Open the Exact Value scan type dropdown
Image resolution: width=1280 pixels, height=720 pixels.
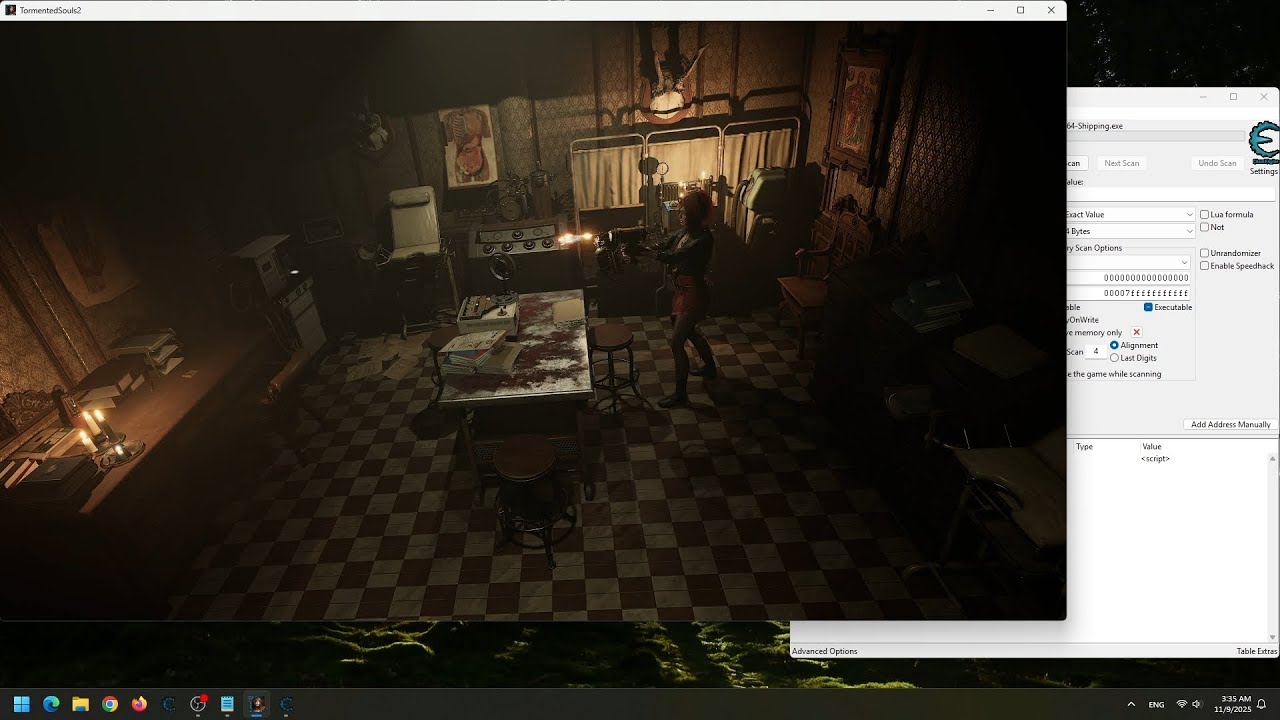pos(1131,214)
